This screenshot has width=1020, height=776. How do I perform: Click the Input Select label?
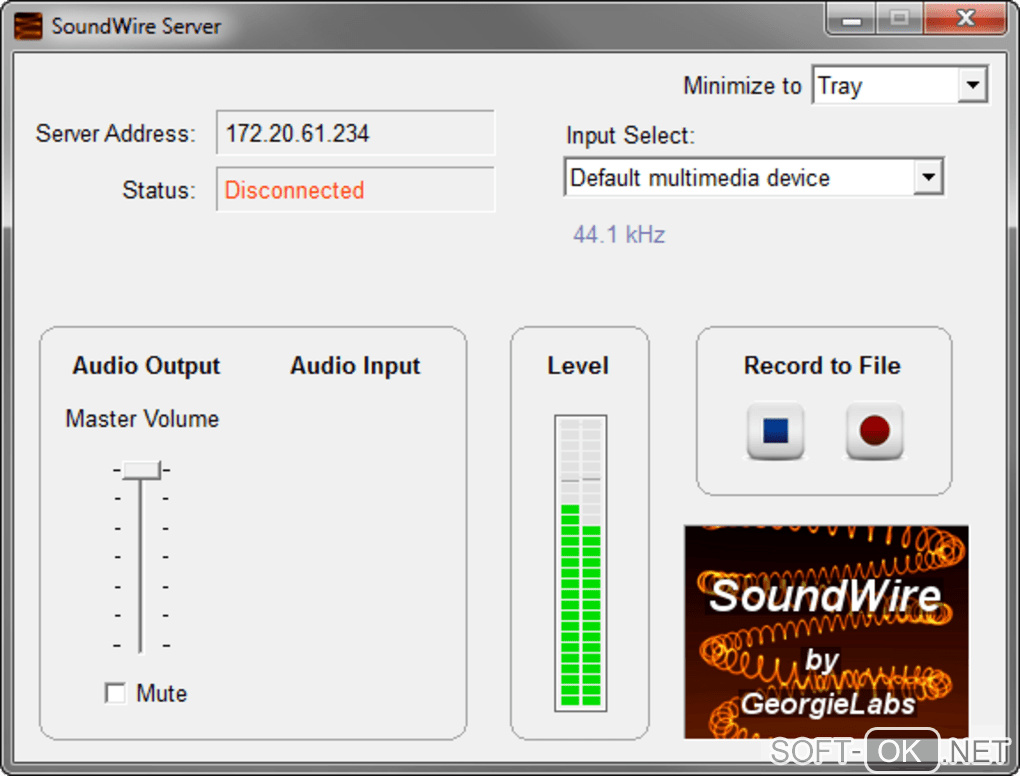630,135
